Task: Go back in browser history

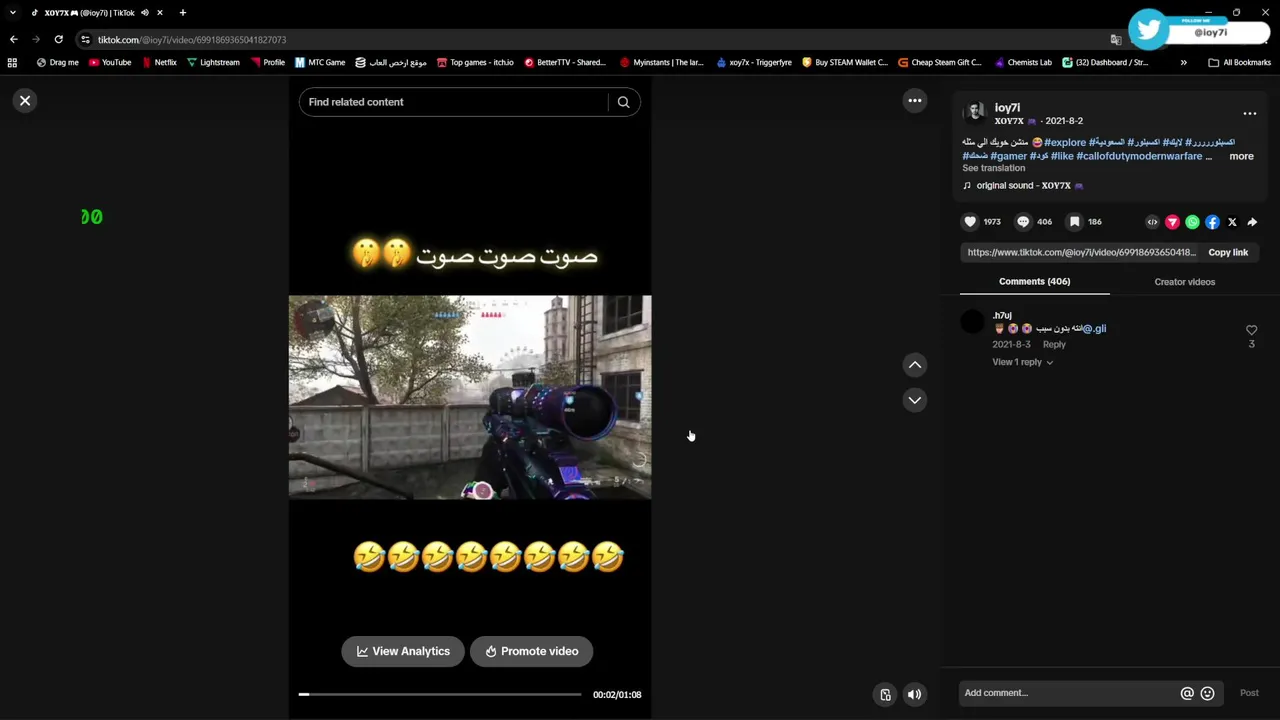Action: [13, 39]
